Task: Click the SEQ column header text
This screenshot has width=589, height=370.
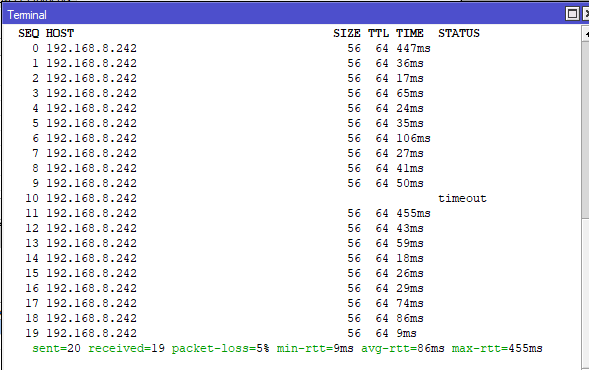Action: point(29,33)
